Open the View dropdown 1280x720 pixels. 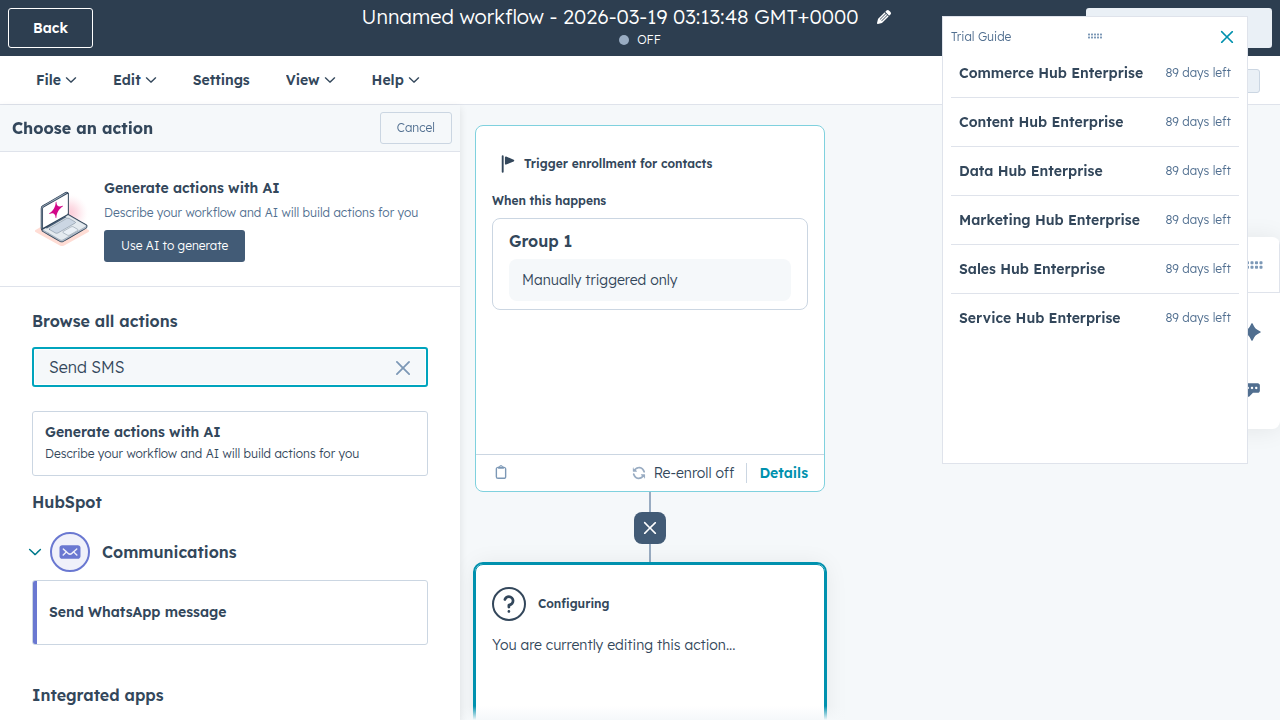click(310, 79)
